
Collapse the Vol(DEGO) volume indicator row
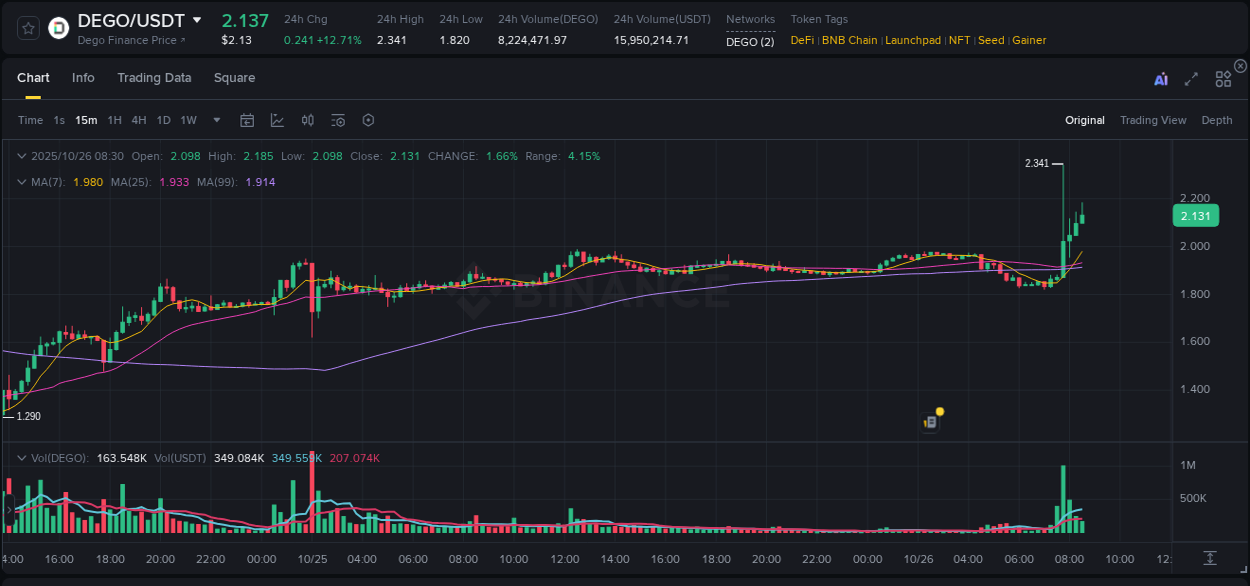point(22,457)
